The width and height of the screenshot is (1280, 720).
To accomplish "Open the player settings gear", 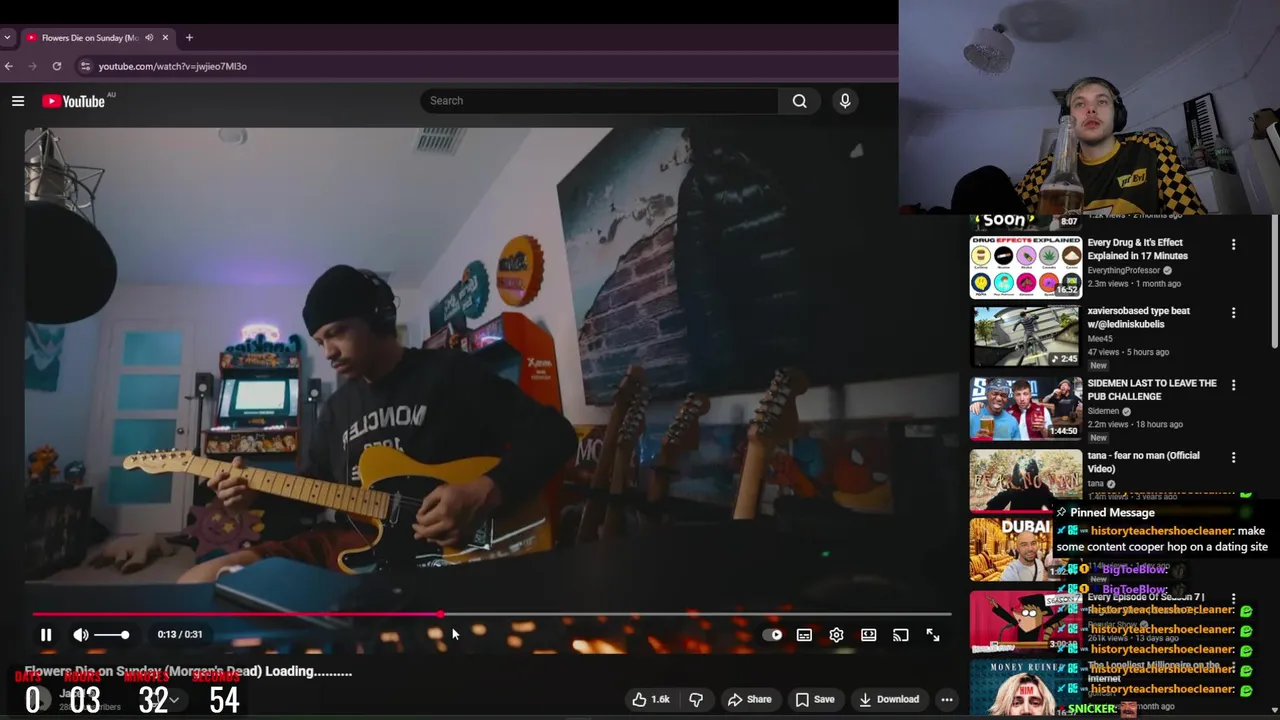I will [836, 635].
